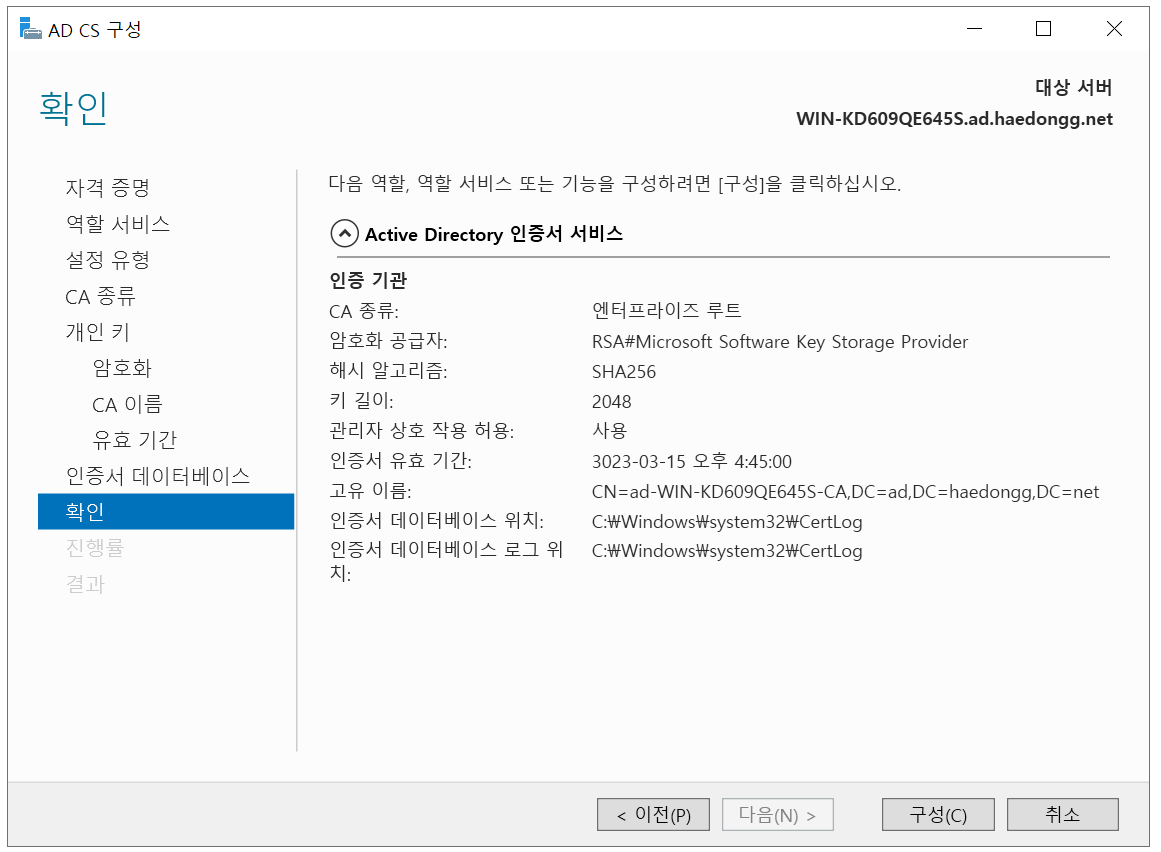
Task: Select the 암호화 sub-step
Action: (x=121, y=368)
